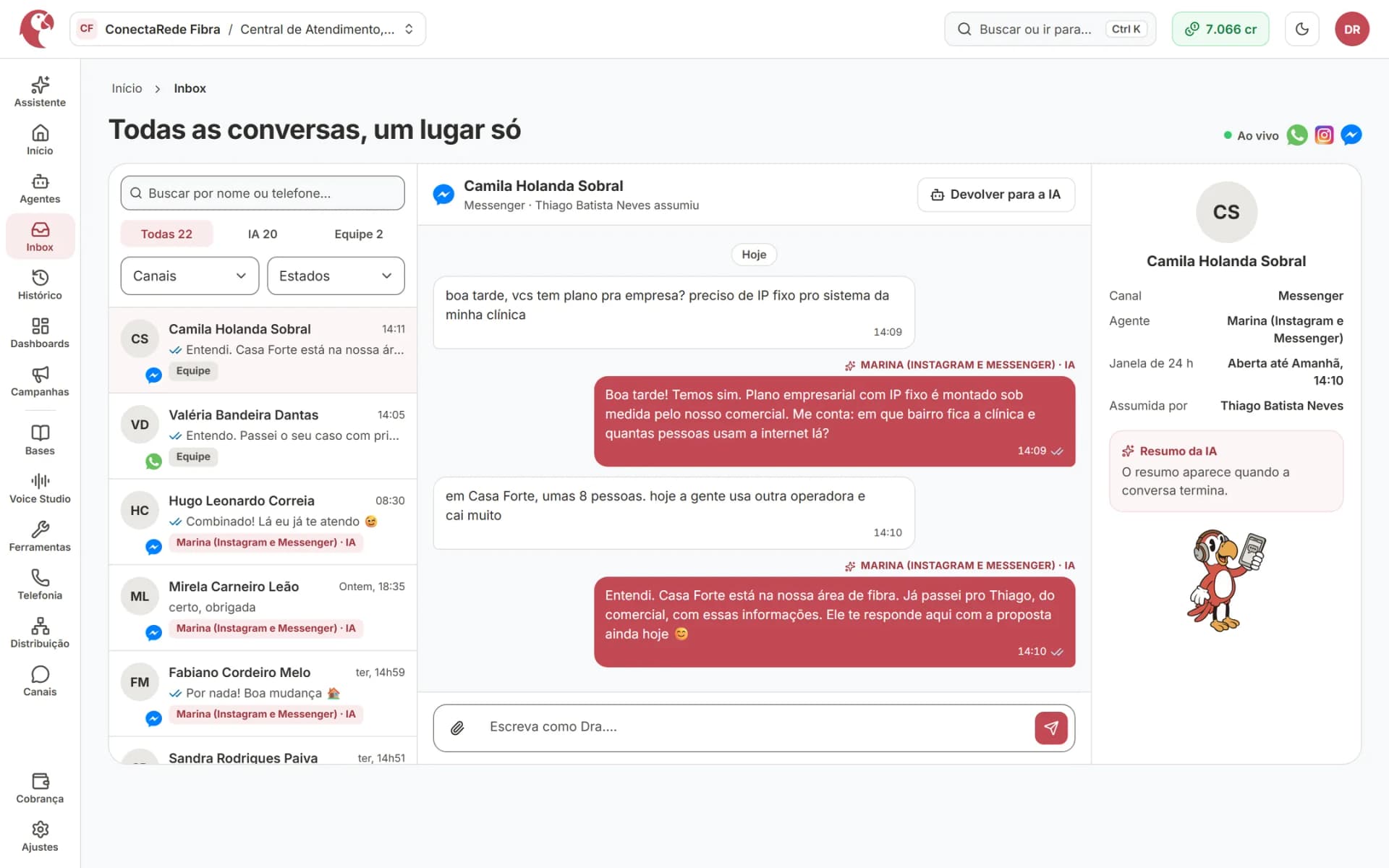Open the Cobrança billing page
The image size is (1389, 868).
(40, 788)
